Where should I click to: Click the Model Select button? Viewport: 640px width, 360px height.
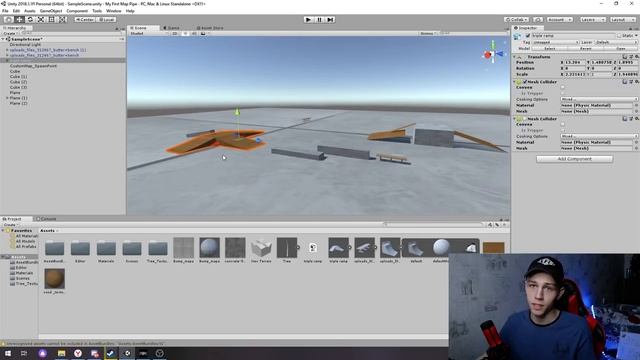(549, 48)
